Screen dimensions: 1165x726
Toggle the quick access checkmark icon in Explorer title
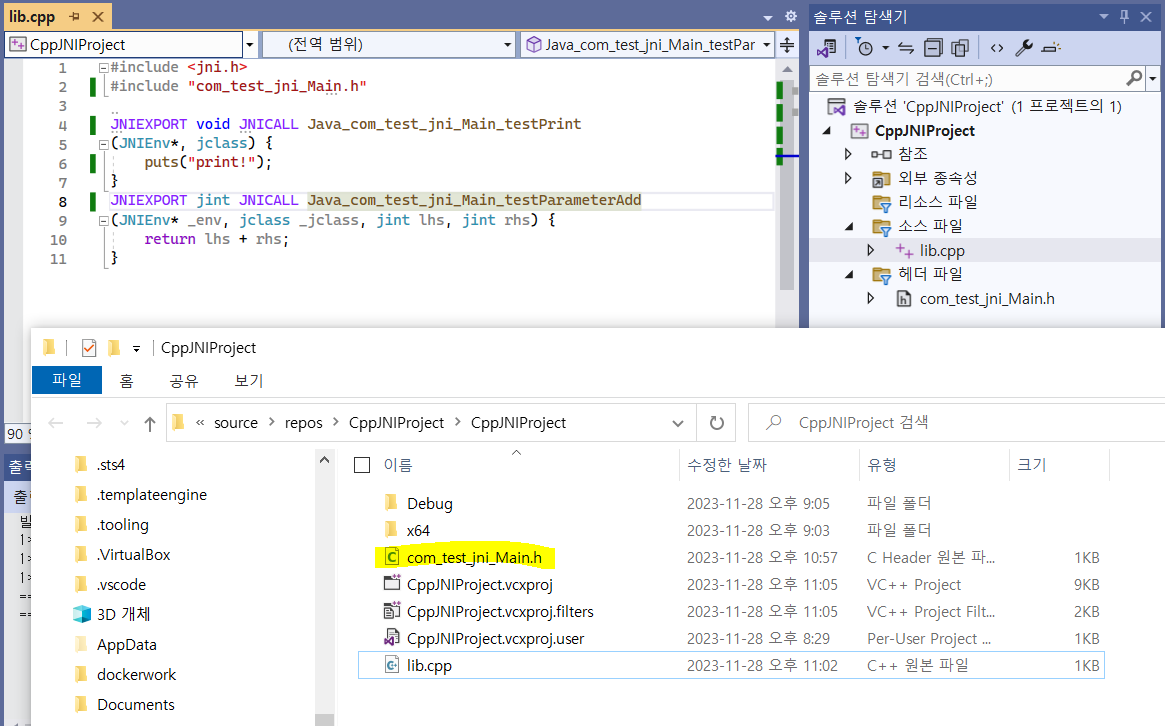click(88, 348)
